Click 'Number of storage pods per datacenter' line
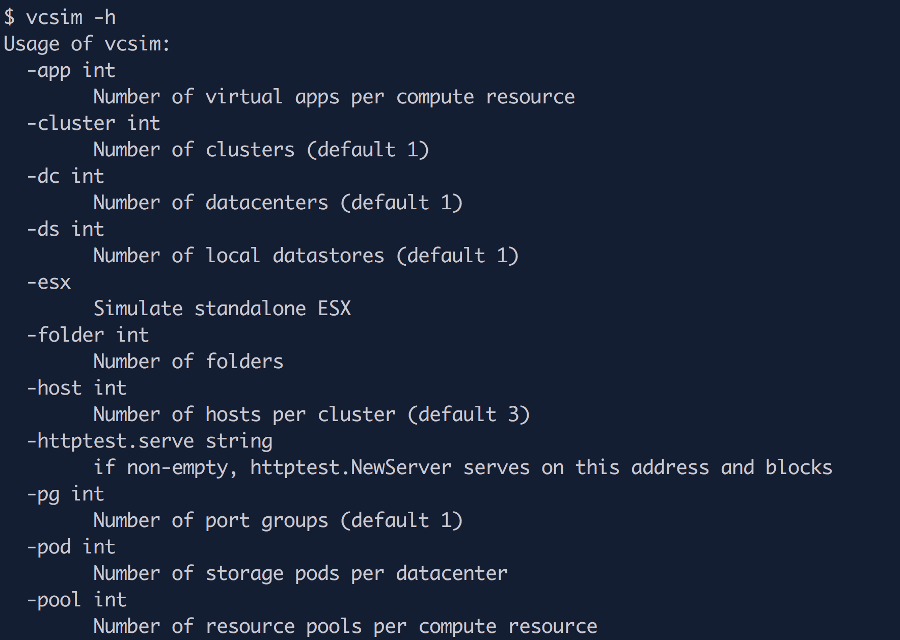This screenshot has height=640, width=900. [x=300, y=573]
